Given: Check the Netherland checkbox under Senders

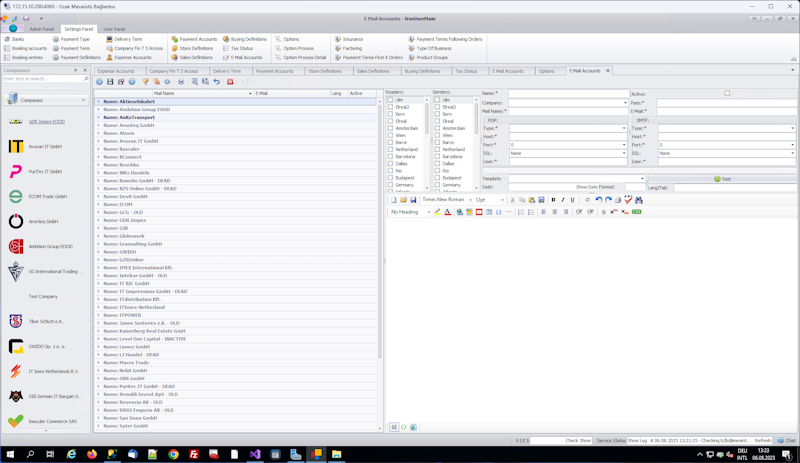Looking at the screenshot, I should (x=437, y=150).
